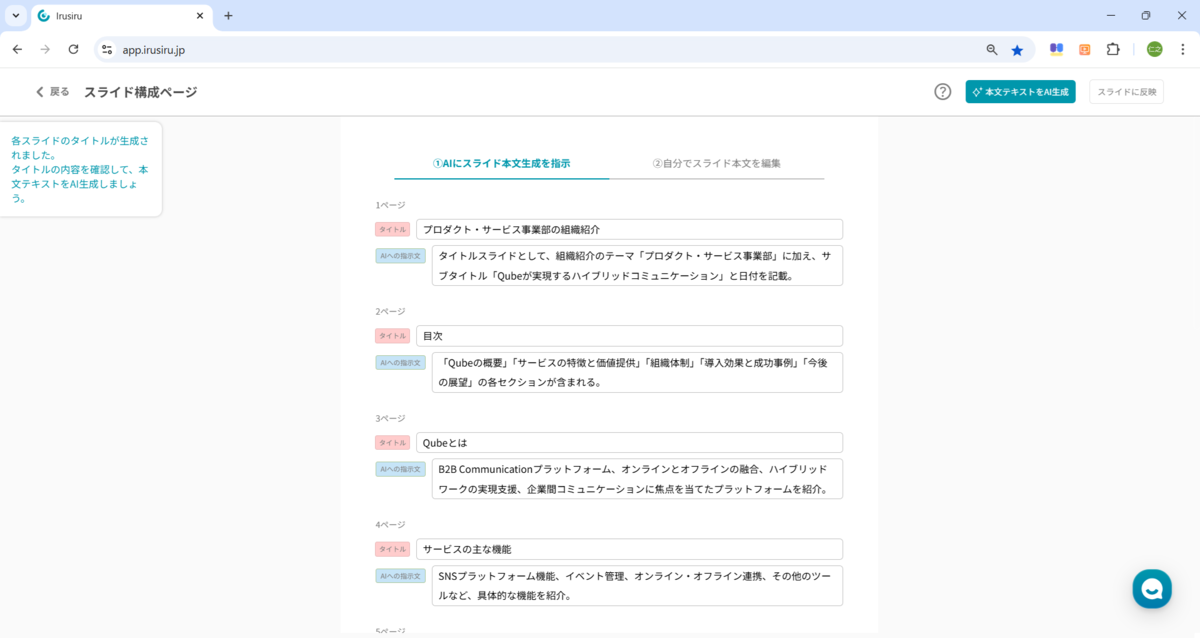Screen dimensions: 1200x638
Task: Click the スライドに反映 button
Action: click(1126, 92)
